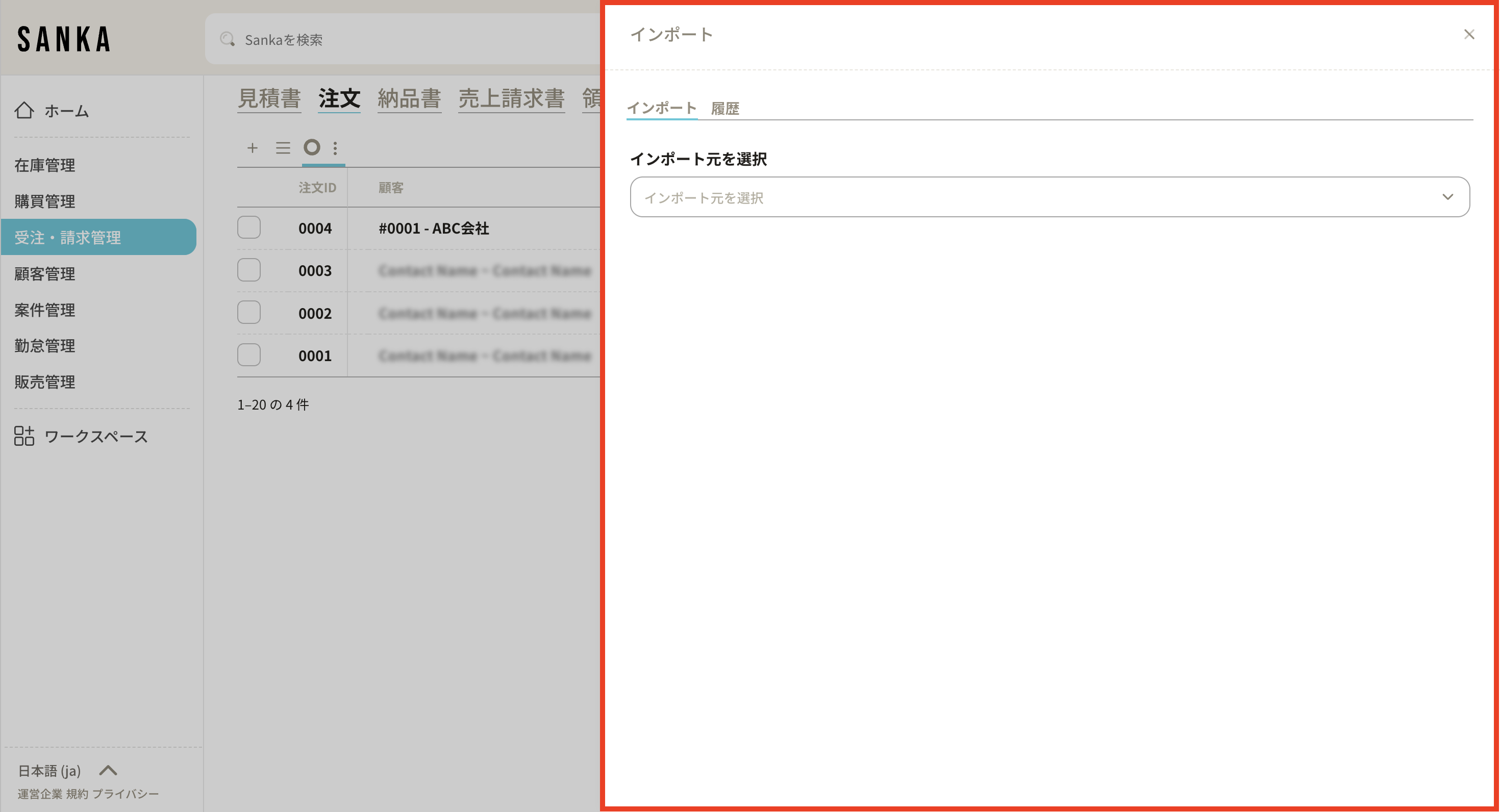Go to 在庫管理 in sidebar
This screenshot has width=1500, height=812.
coord(45,165)
